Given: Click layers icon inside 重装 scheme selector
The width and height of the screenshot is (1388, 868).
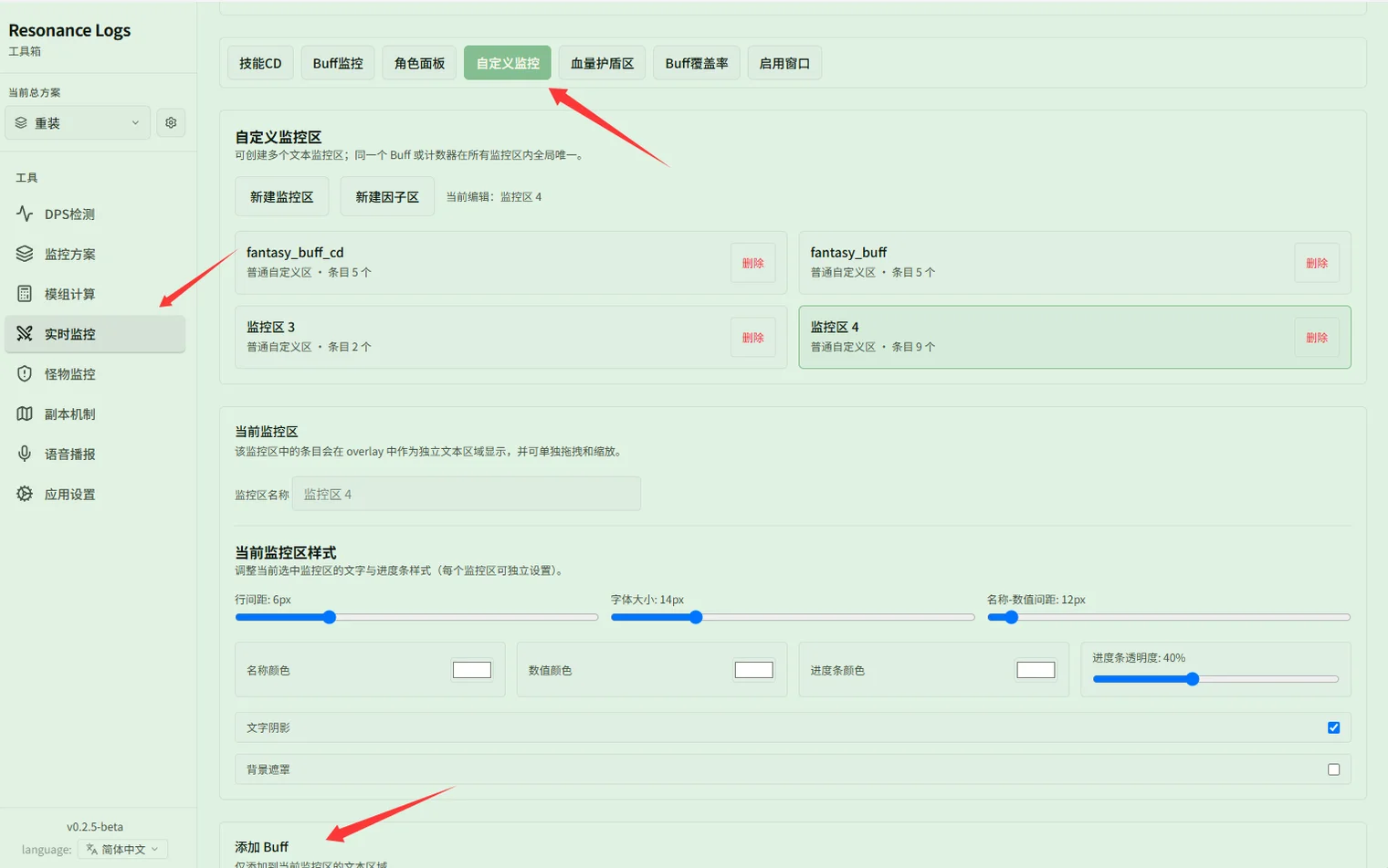Looking at the screenshot, I should pyautogui.click(x=21, y=122).
